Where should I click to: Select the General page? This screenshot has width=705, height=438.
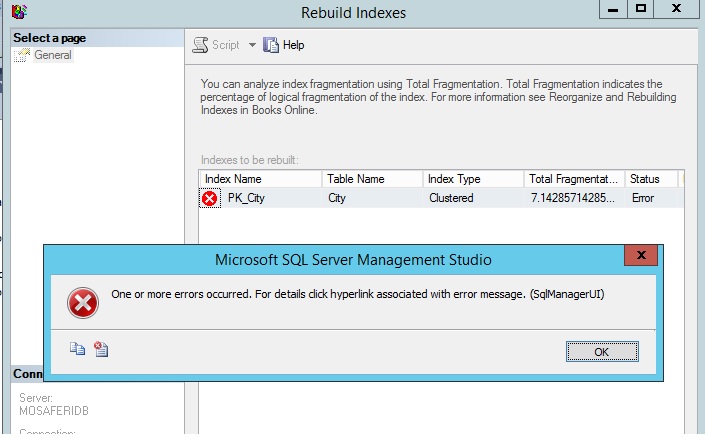click(x=53, y=55)
